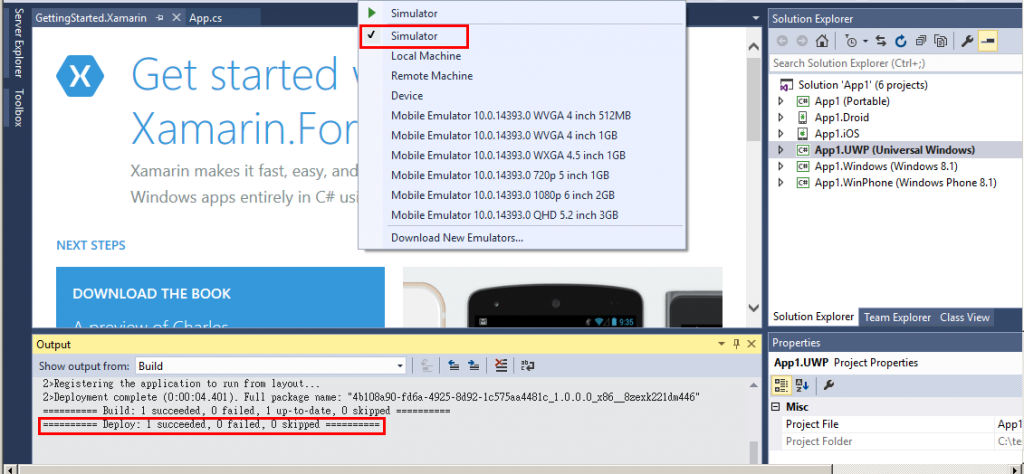
Task: Click the DOWNLOAD THE BOOK tile
Action: (220, 297)
